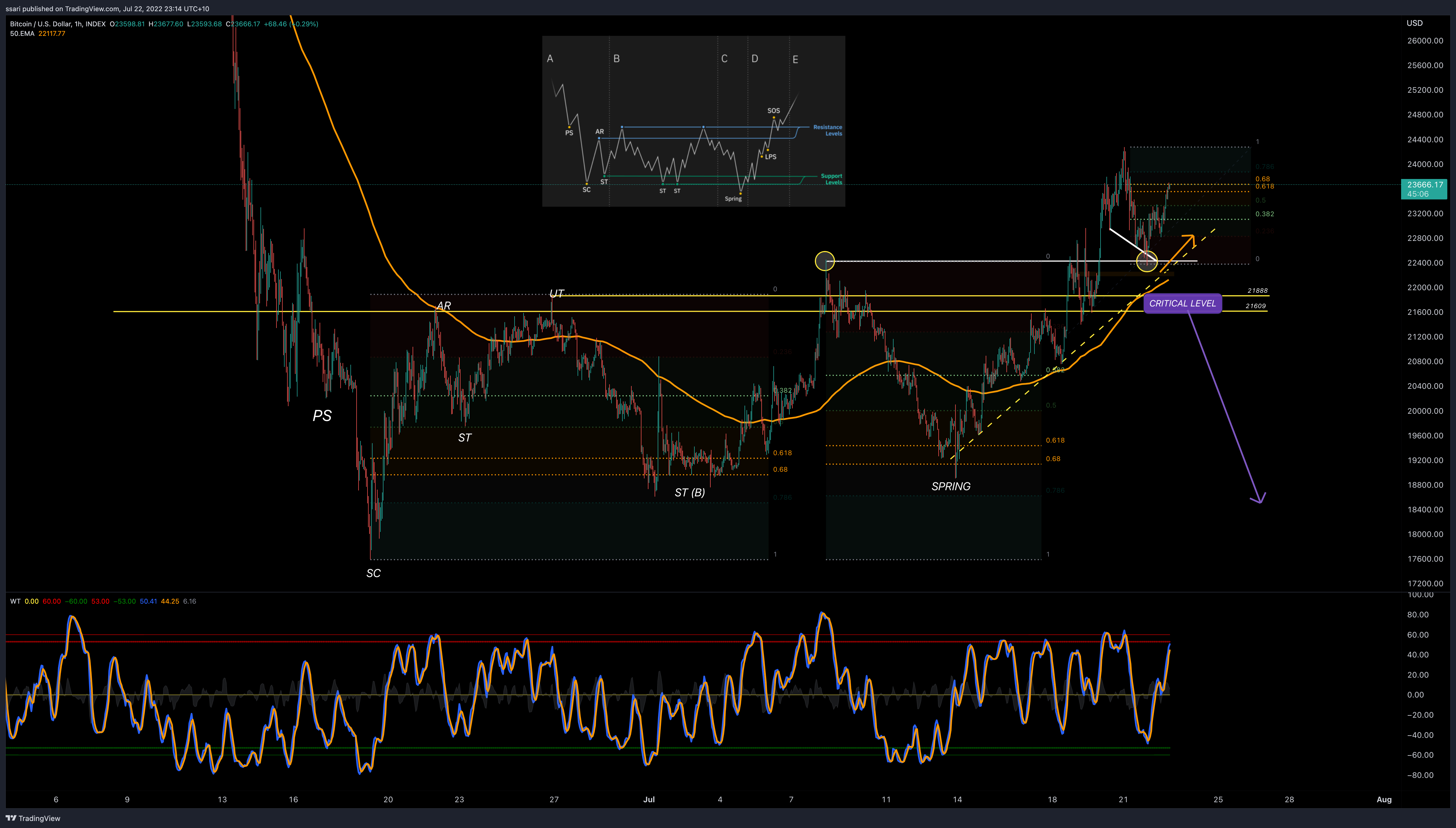The width and height of the screenshot is (1456, 828).
Task: Click the yellow circle at the July 21 retest low
Action: 1147,261
